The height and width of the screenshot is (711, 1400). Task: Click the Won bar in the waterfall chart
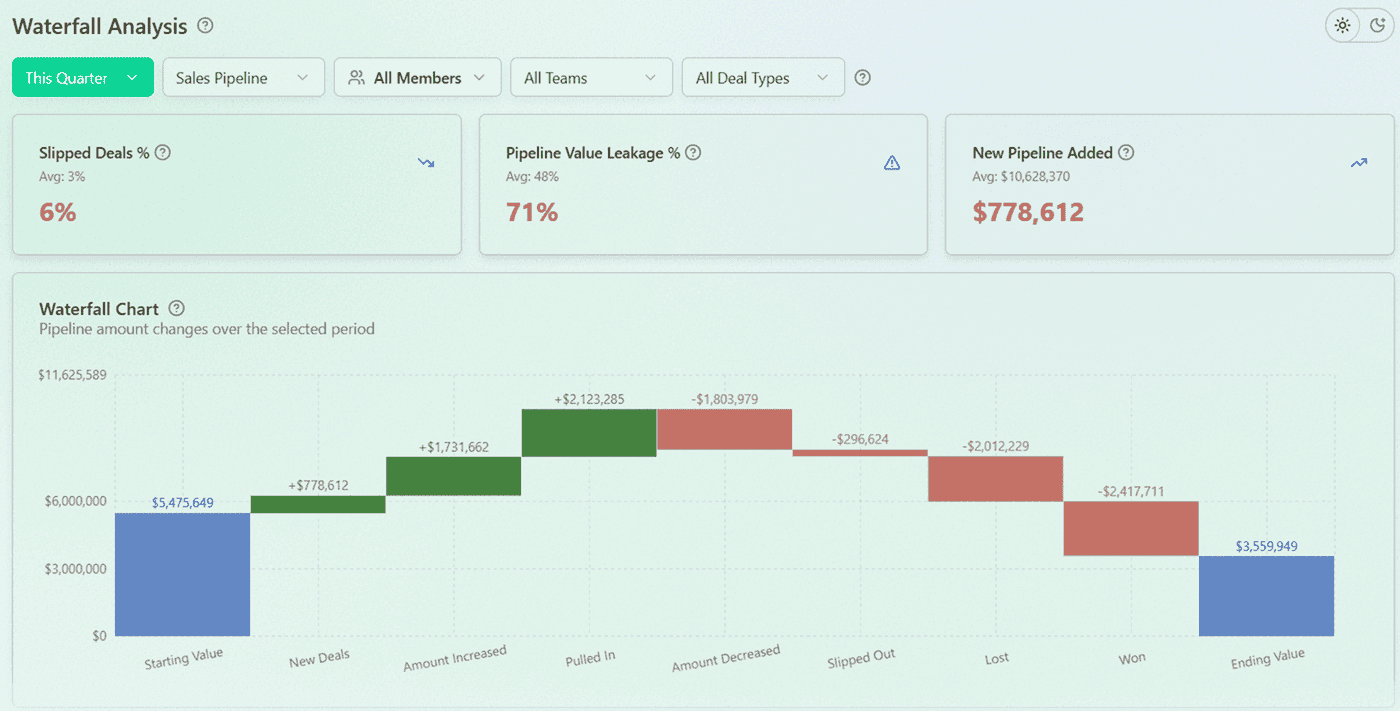tap(1131, 528)
